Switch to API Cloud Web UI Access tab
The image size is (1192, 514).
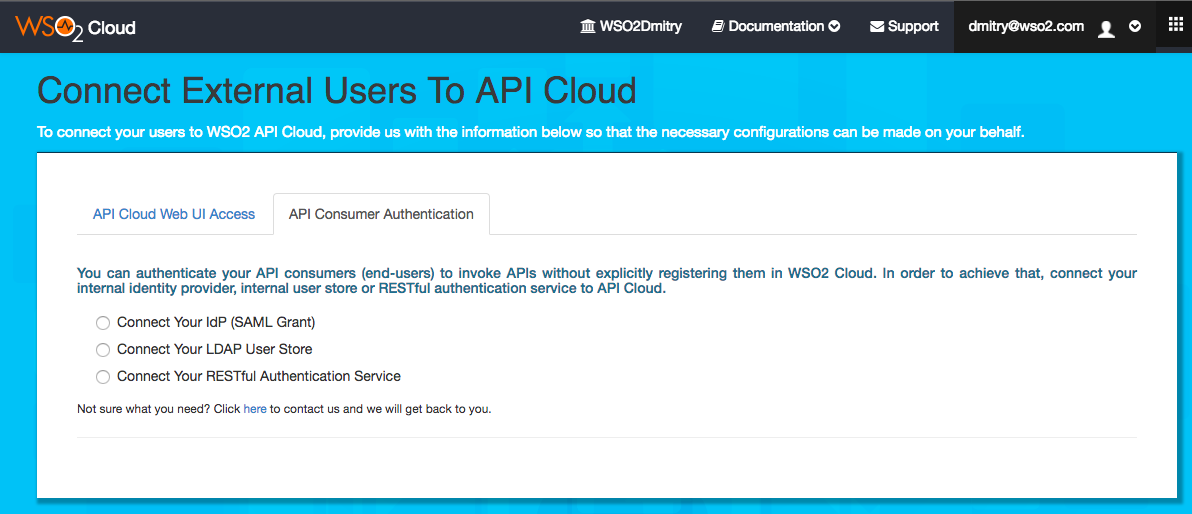[174, 214]
